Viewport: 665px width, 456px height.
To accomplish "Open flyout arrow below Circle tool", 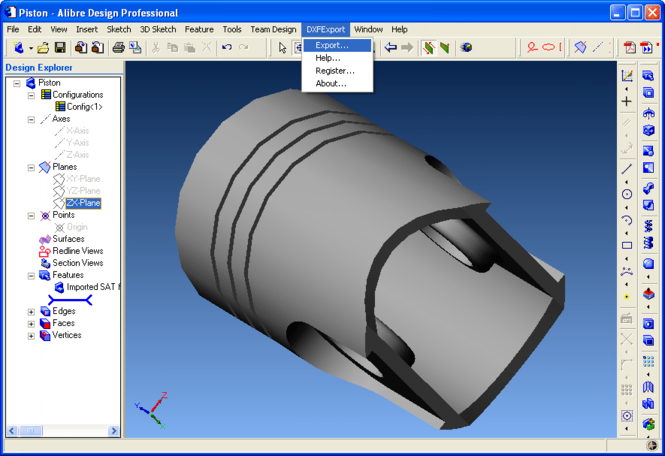I will tap(627, 207).
